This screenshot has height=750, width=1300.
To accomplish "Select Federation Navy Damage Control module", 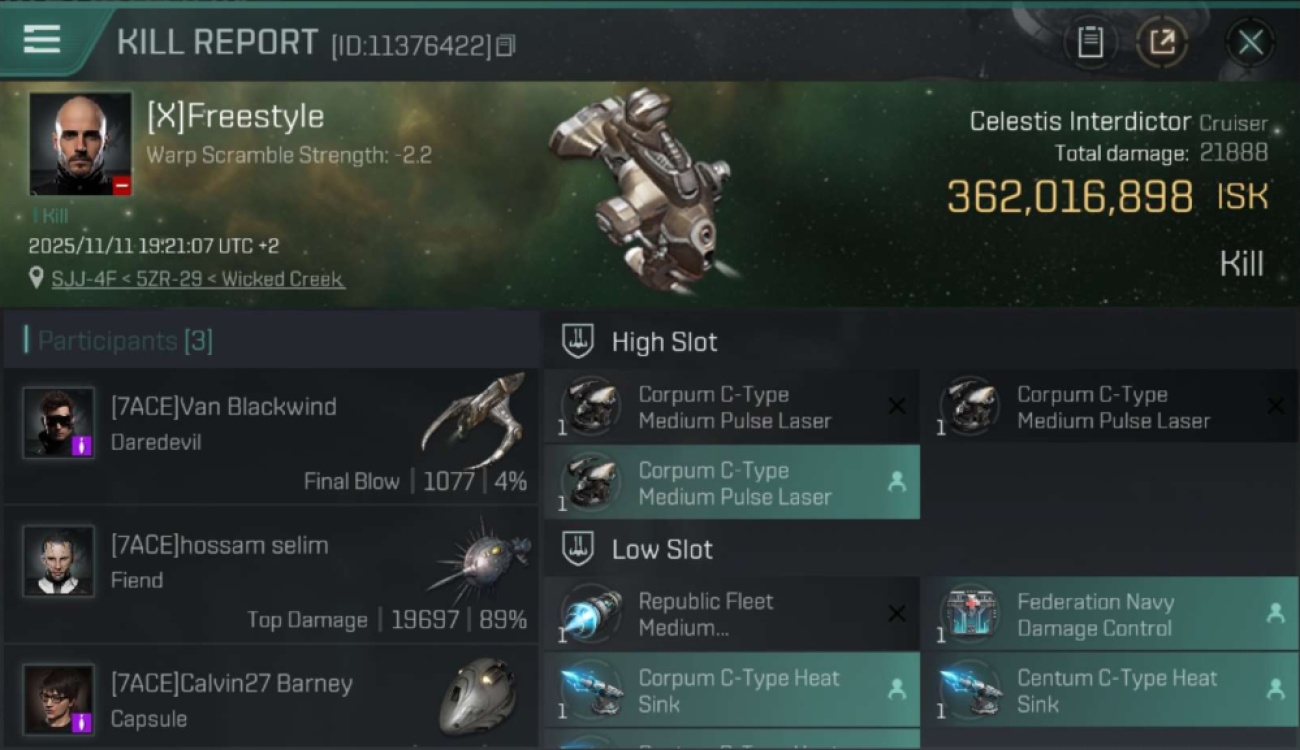I will point(1110,614).
